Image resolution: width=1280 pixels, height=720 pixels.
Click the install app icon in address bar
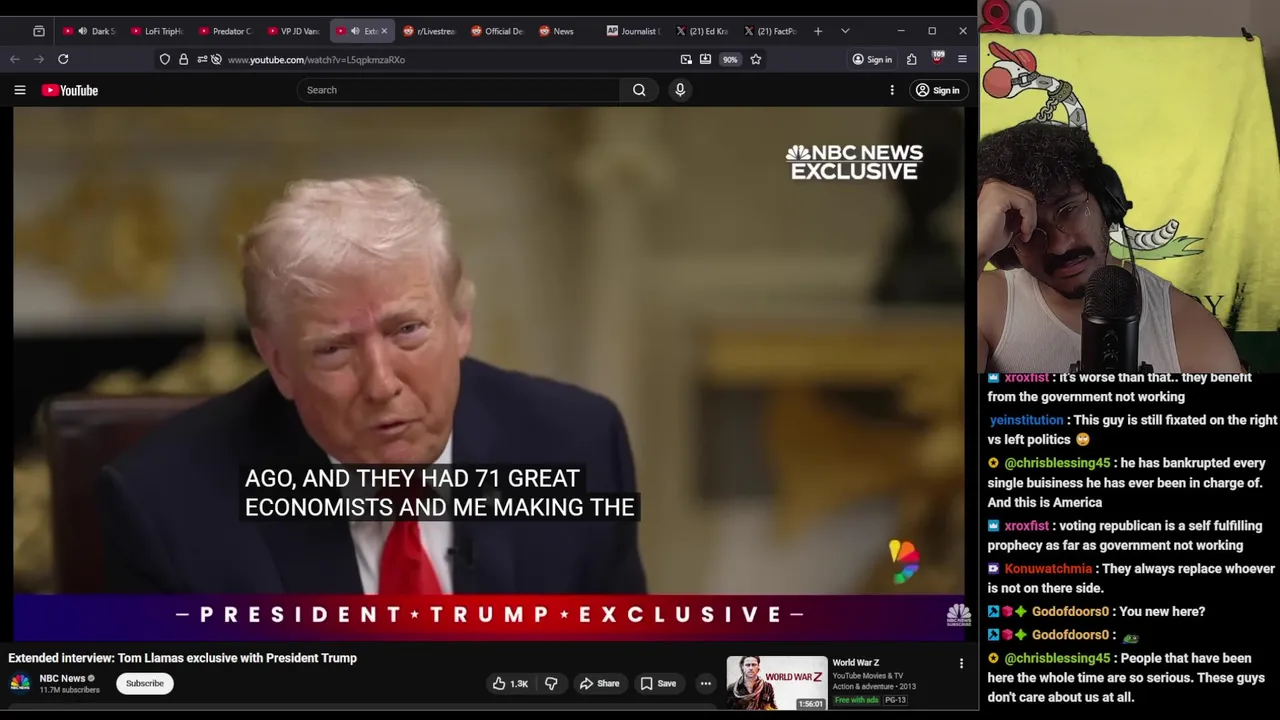[705, 59]
